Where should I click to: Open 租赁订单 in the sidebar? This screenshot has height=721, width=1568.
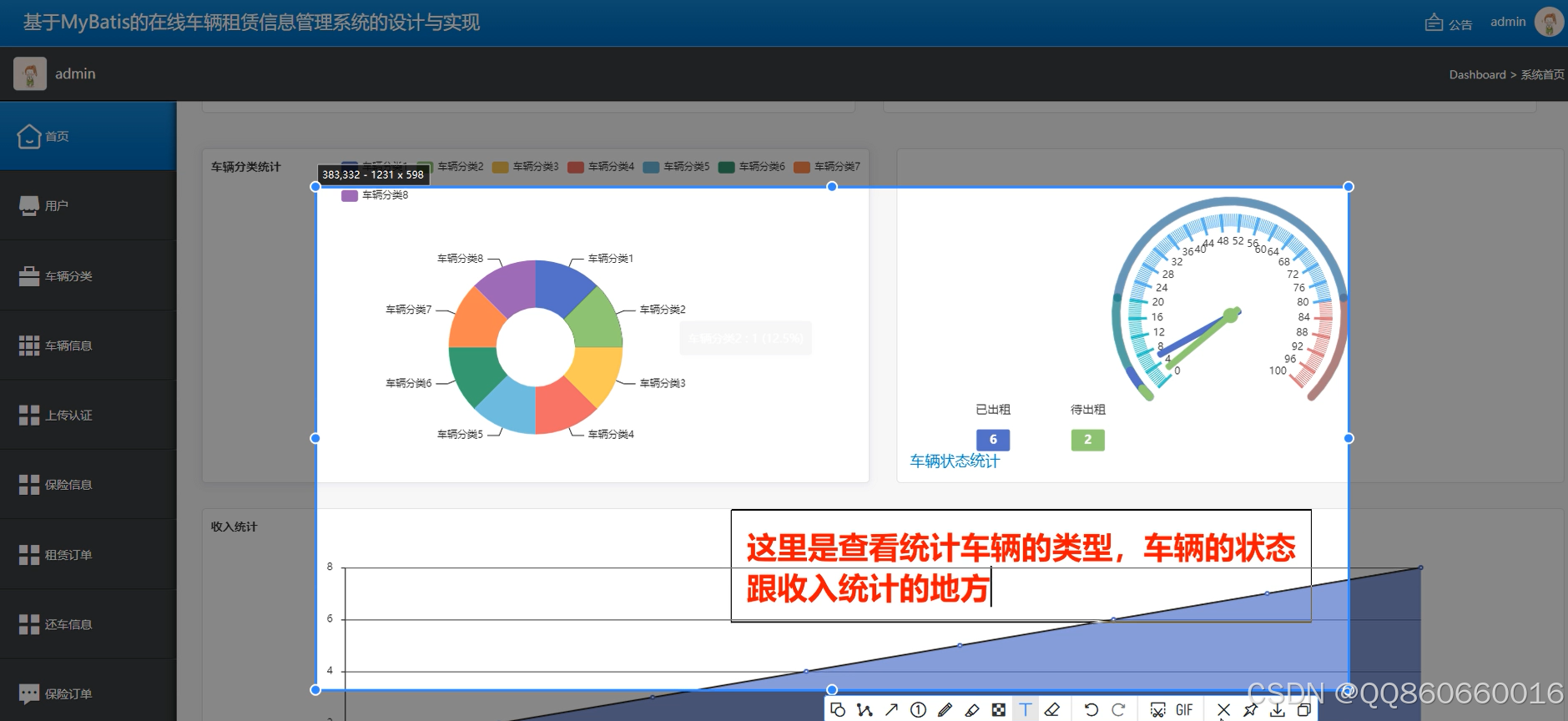tap(88, 555)
